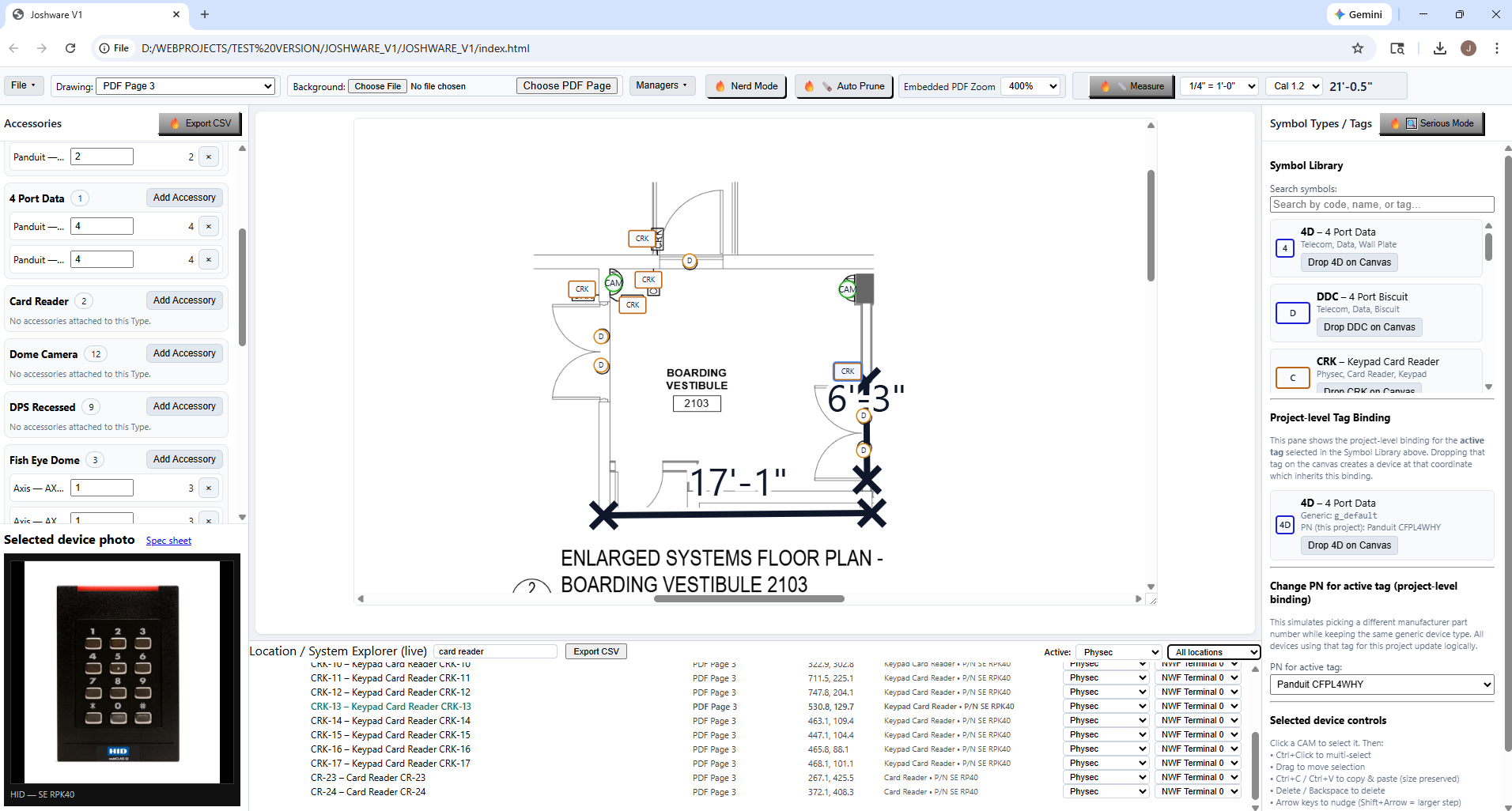Open the Spec sheet link
1512x811 pixels.
[168, 540]
